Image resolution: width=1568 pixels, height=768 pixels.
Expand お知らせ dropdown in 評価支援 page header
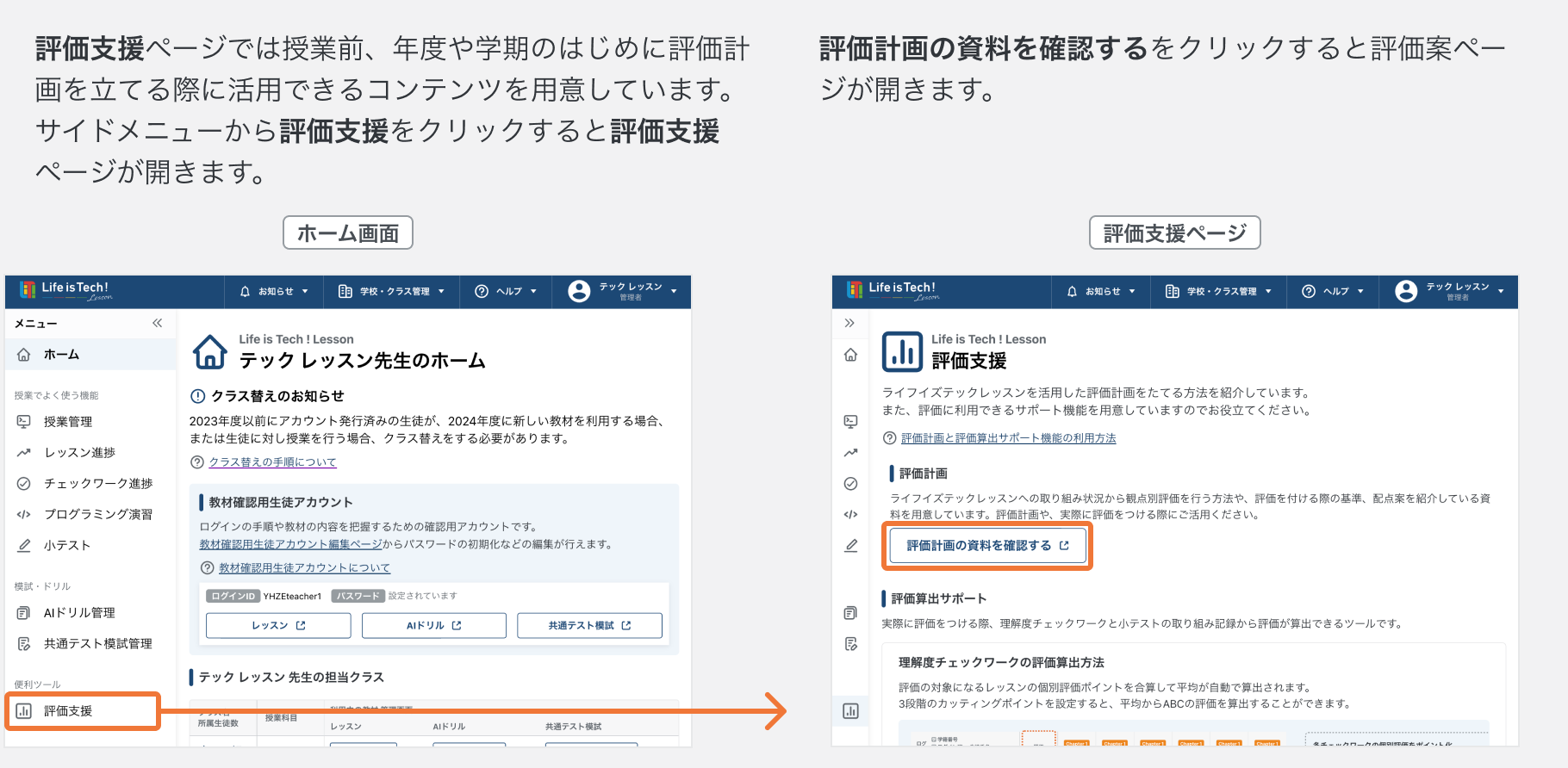[x=1132, y=291]
